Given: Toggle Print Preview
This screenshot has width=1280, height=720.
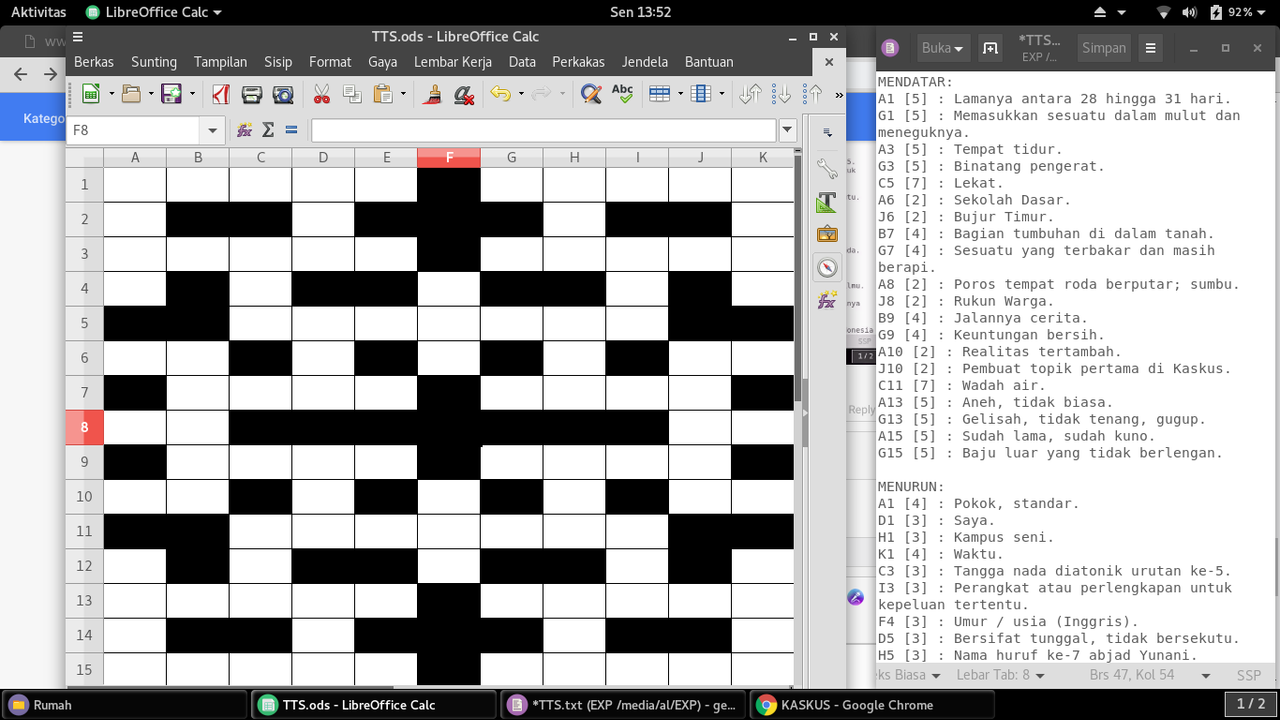Looking at the screenshot, I should (283, 94).
